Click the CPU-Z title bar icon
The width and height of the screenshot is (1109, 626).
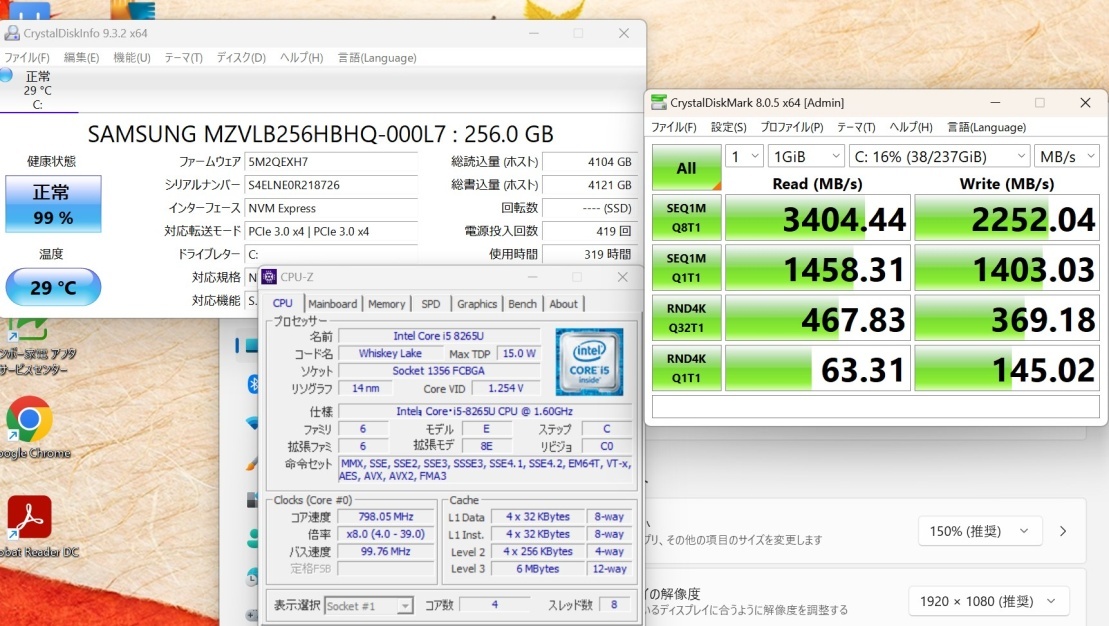[x=269, y=277]
